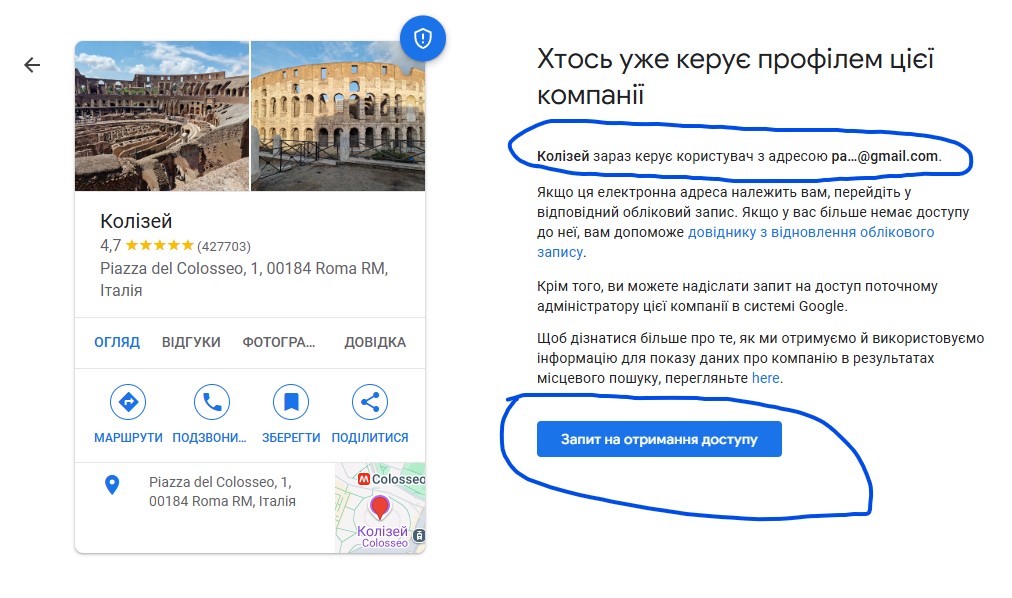Click the heading 'Хтось уже керує профілем'
Screen dimensions: 1012x598
[735, 76]
